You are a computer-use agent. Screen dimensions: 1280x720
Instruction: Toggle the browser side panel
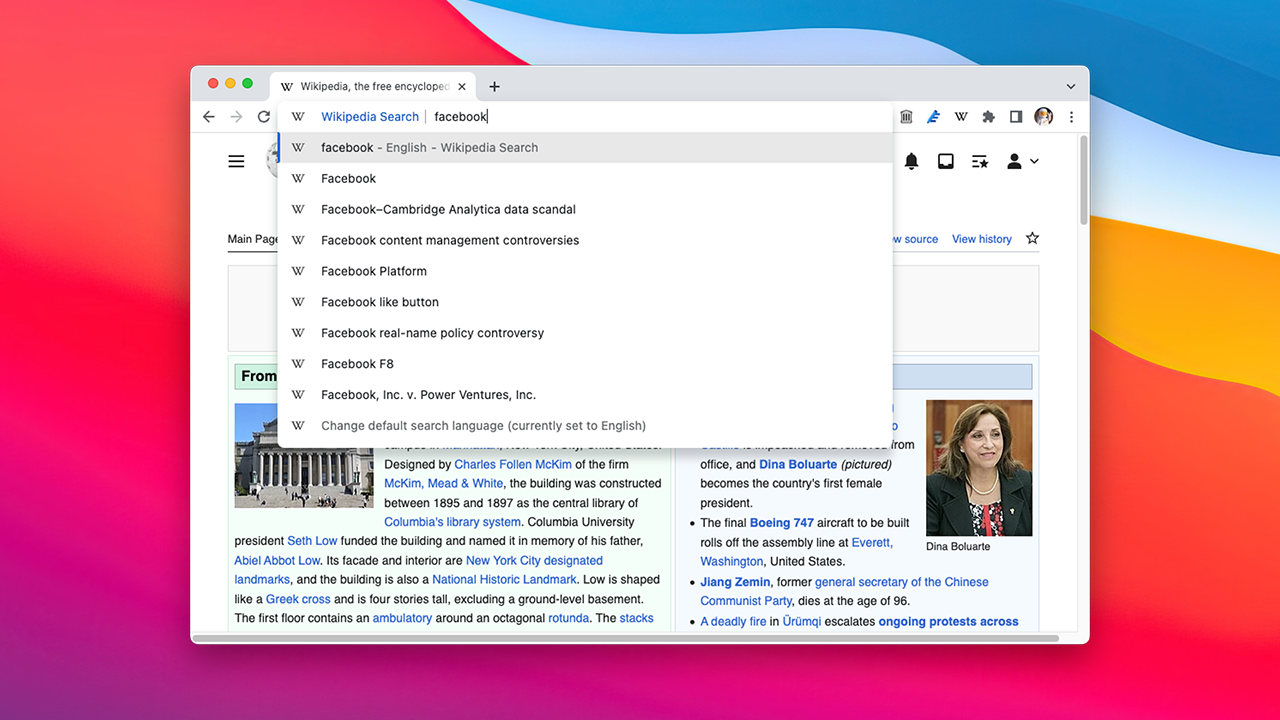point(1016,117)
